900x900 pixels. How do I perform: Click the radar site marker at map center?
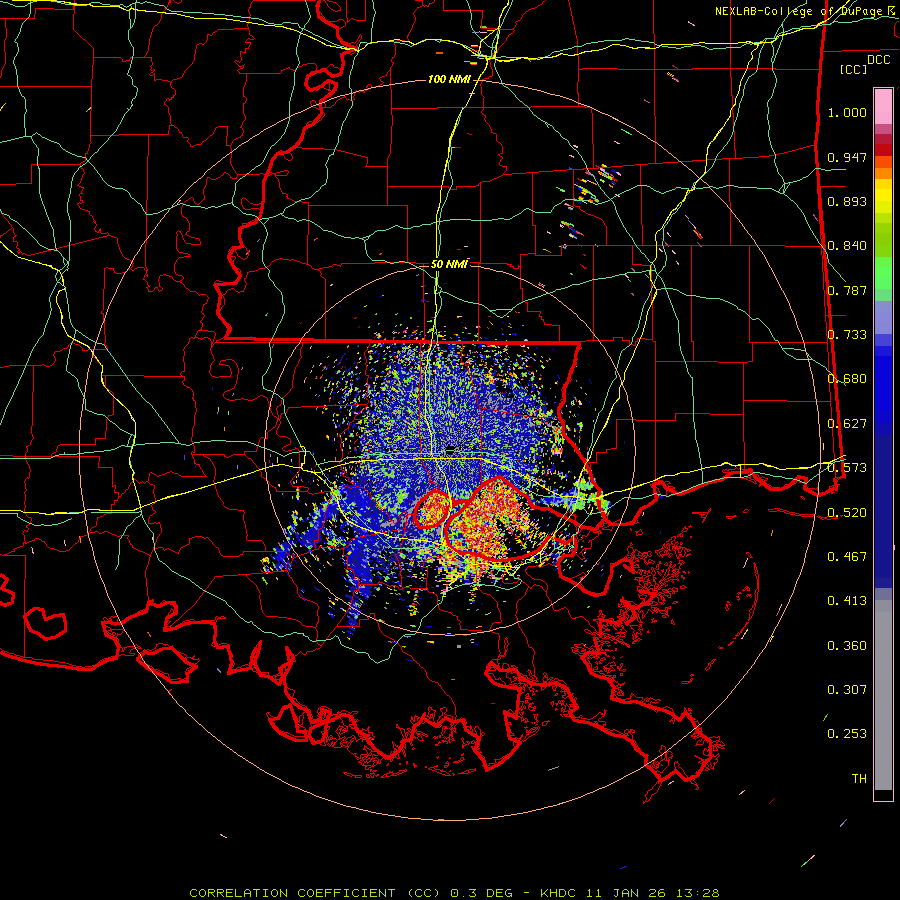pyautogui.click(x=451, y=451)
